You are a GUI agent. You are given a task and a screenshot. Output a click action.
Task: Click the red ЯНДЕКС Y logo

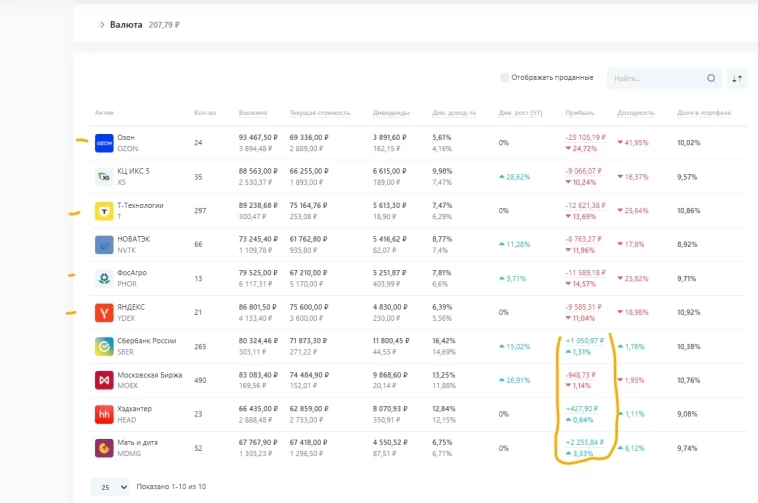point(104,313)
